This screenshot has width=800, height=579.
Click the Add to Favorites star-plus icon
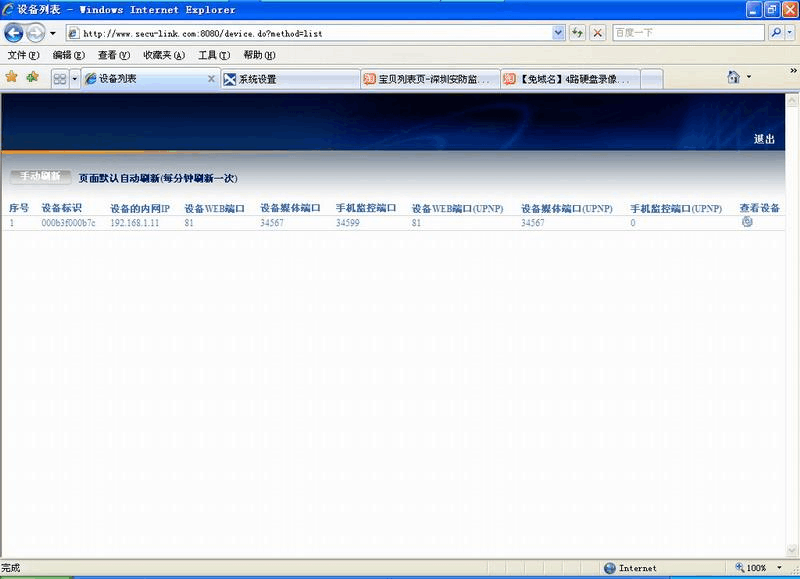32,77
